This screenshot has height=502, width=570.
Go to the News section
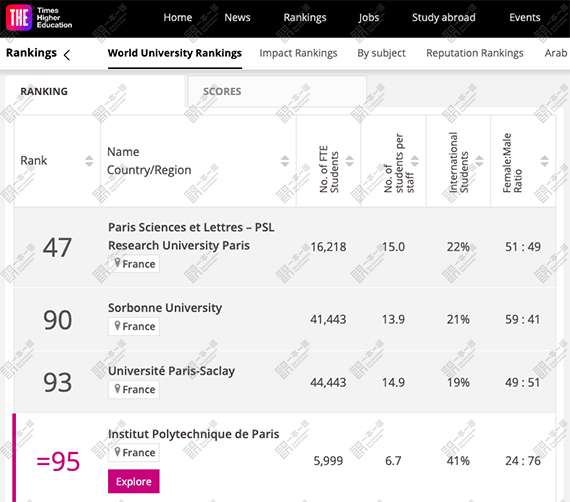pos(237,17)
